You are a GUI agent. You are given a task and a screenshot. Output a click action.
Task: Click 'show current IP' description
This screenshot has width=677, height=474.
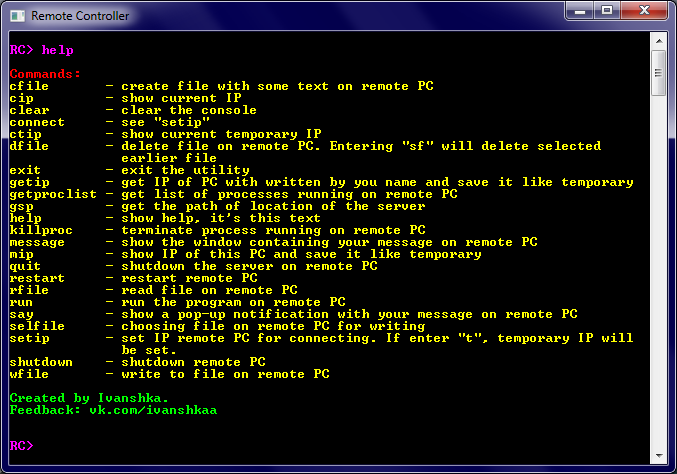(x=181, y=98)
